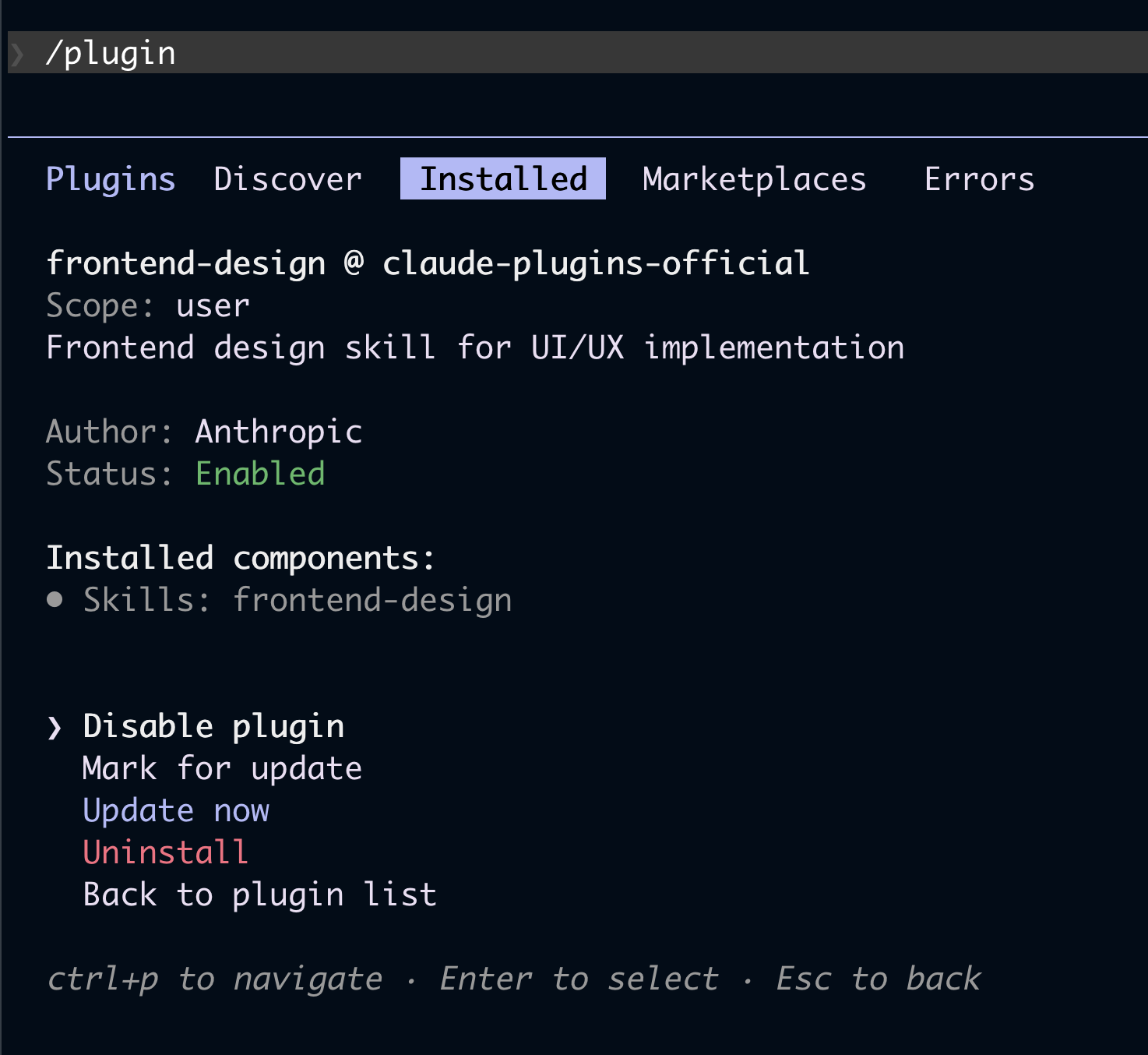The width and height of the screenshot is (1148, 1055).
Task: Click the prompt chevron before /plugin
Action: point(18,54)
